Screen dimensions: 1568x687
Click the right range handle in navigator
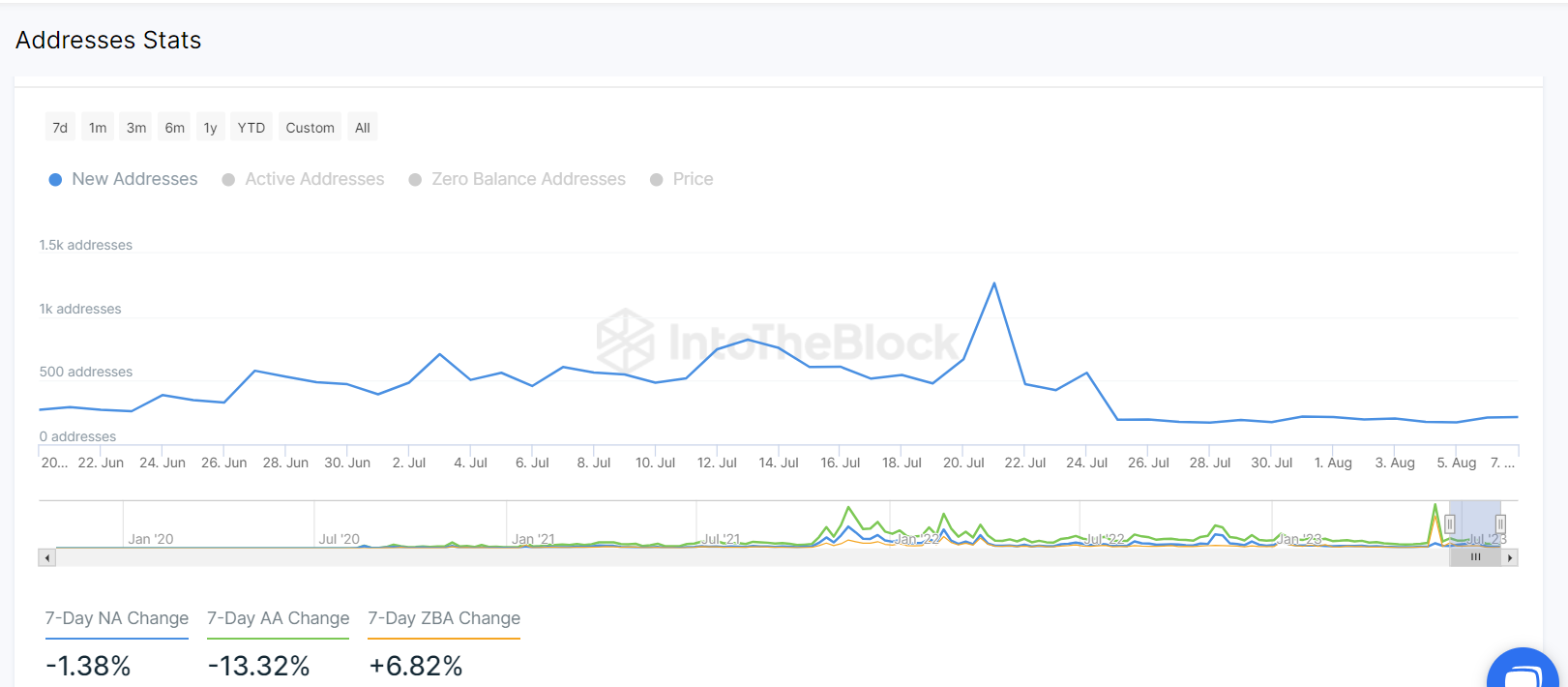click(x=1500, y=524)
